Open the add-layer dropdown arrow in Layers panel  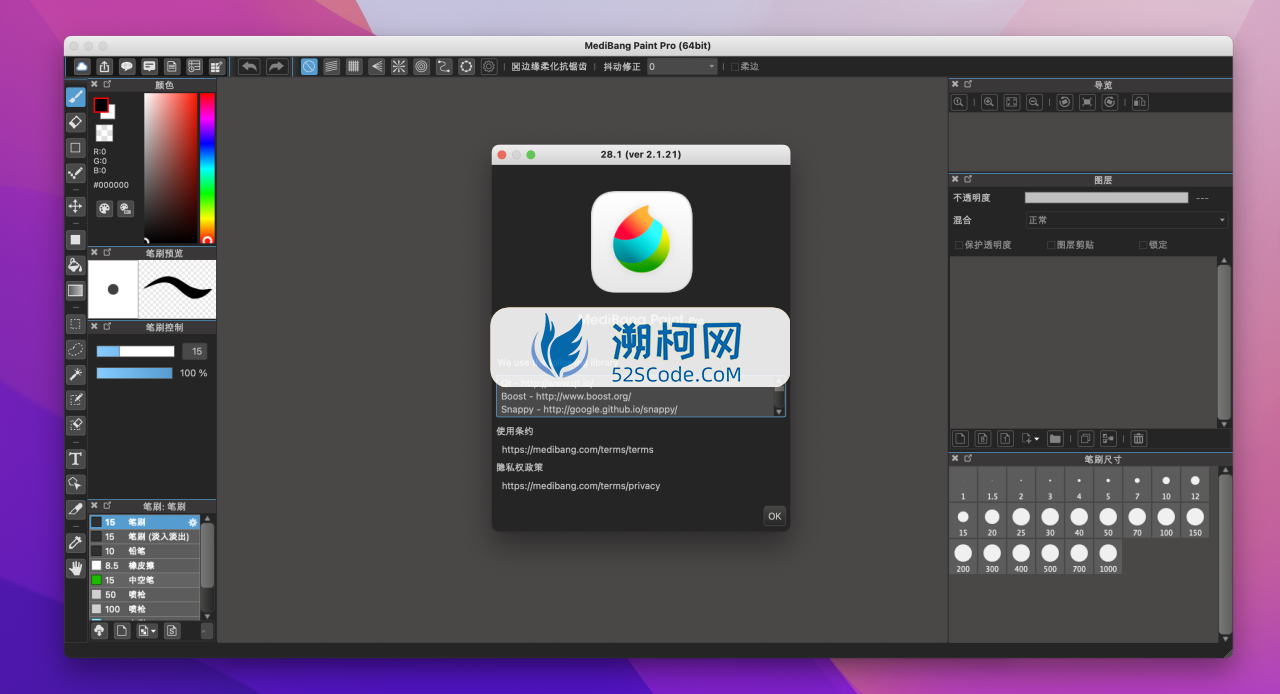1037,439
